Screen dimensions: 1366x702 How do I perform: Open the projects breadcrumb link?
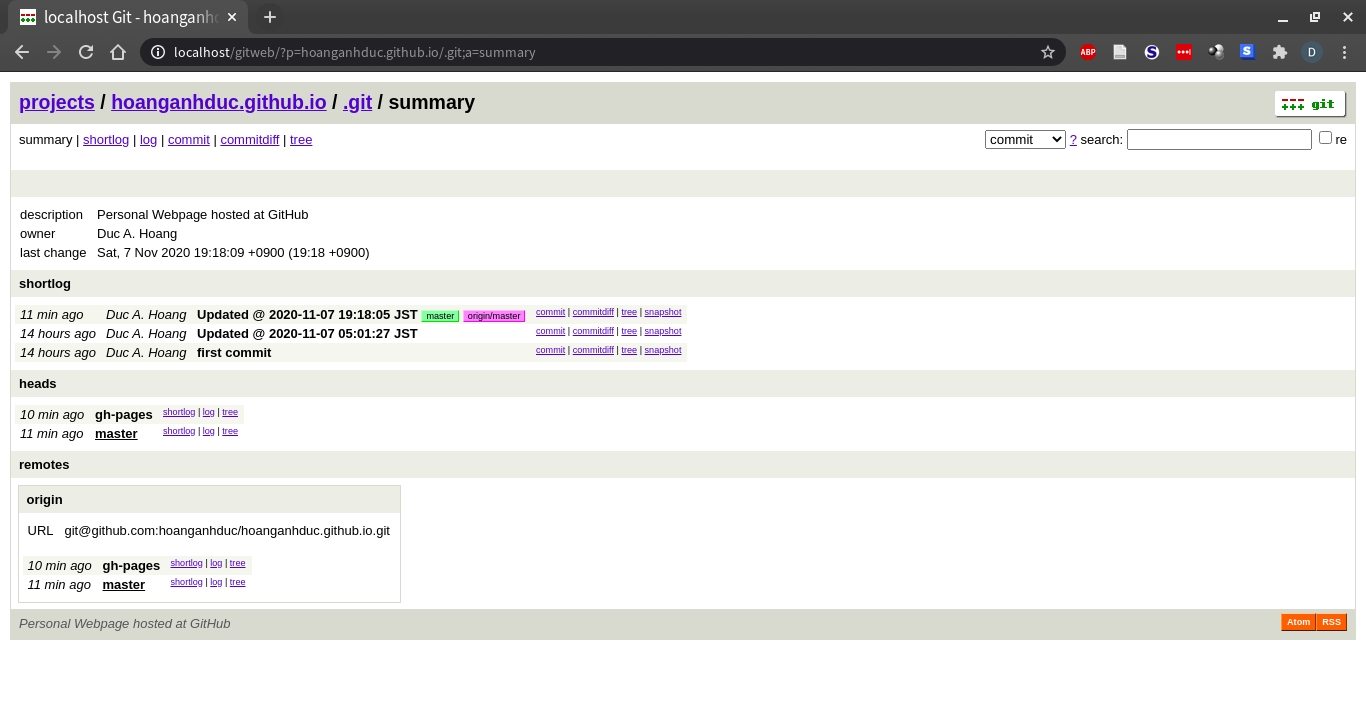pyautogui.click(x=57, y=102)
